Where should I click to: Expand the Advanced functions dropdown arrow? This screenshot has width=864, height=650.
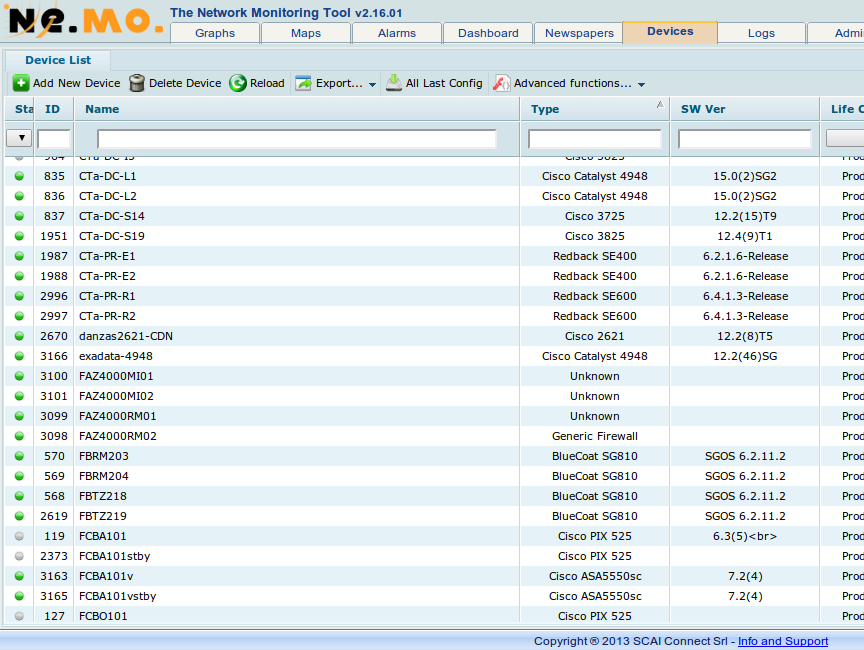(x=641, y=84)
